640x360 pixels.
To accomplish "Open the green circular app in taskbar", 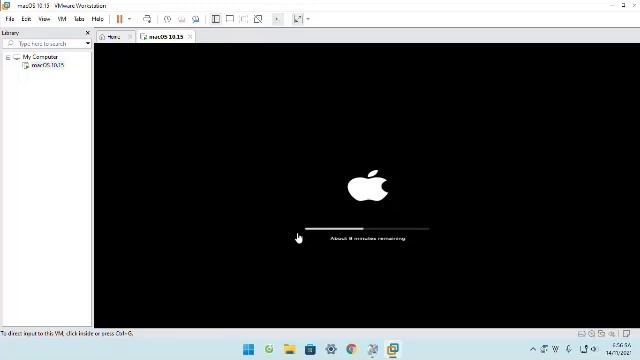I will [269, 349].
